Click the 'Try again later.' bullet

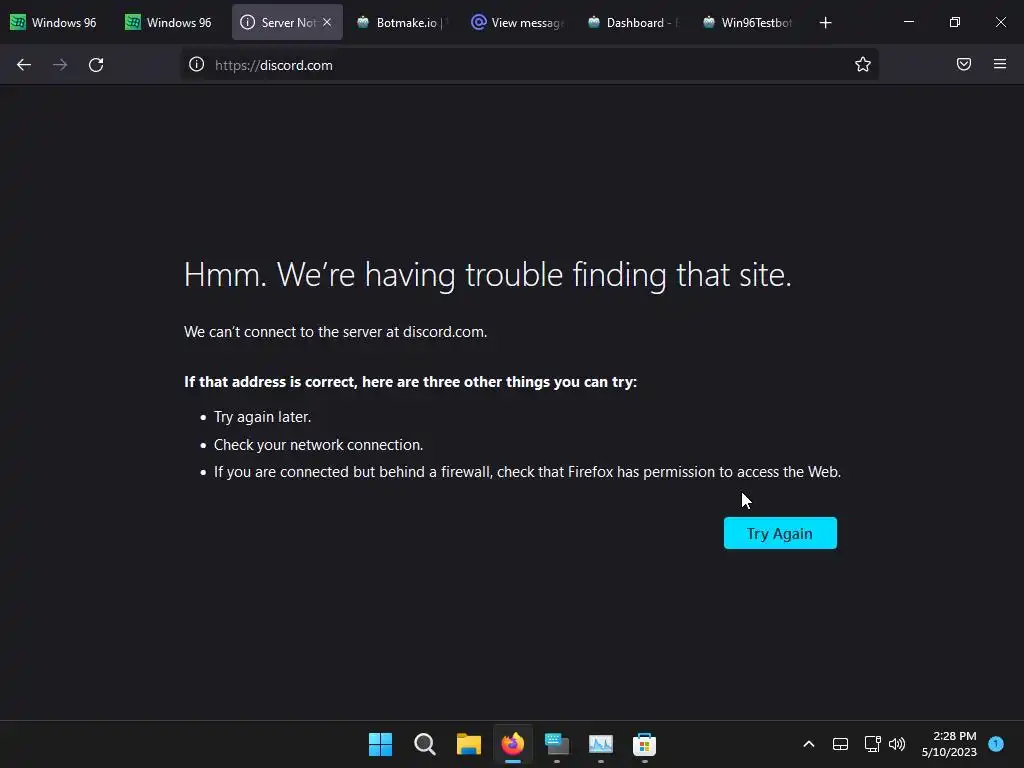pos(263,417)
